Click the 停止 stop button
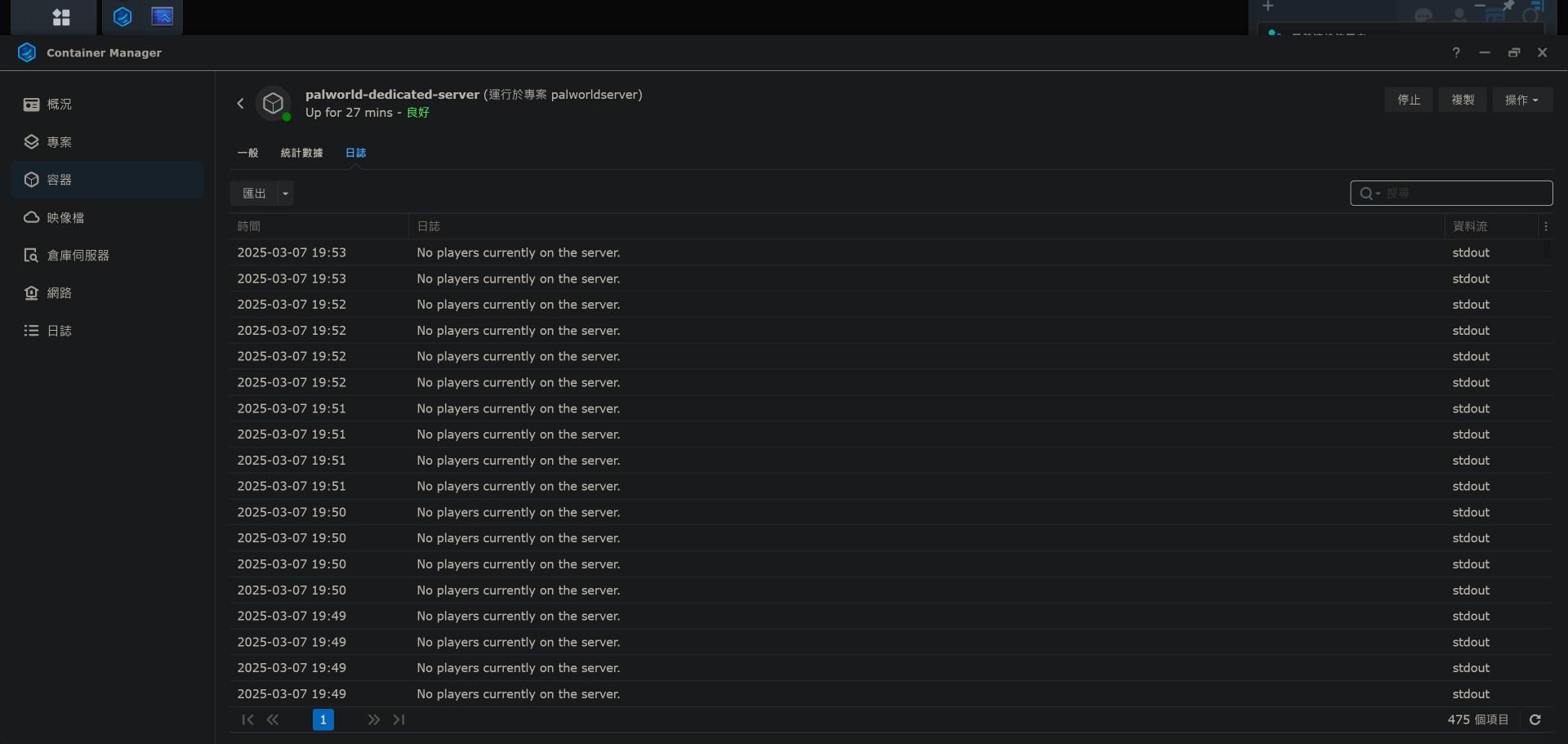The width and height of the screenshot is (1568, 744). point(1408,100)
